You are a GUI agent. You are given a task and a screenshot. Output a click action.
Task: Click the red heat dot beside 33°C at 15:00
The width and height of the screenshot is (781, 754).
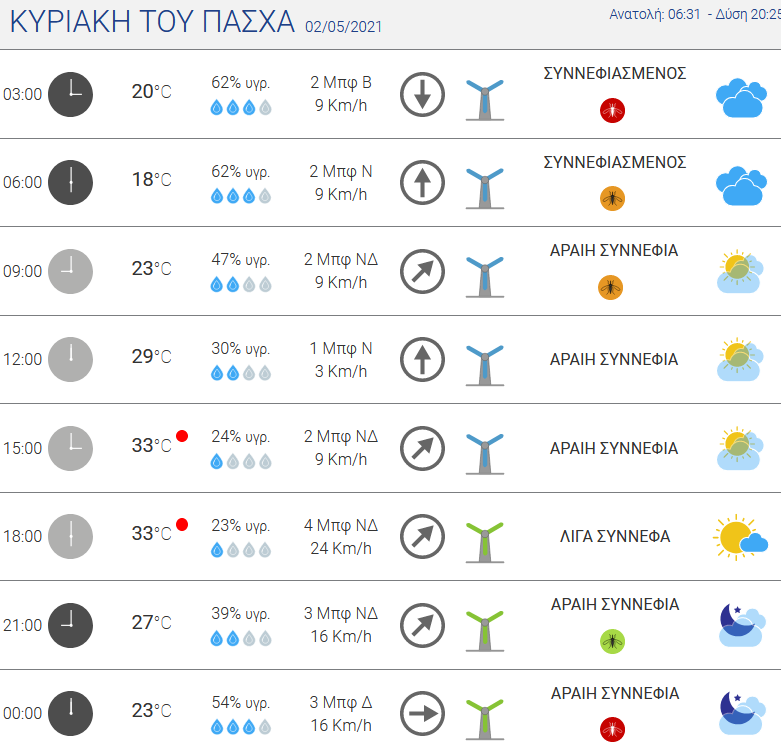point(182,436)
